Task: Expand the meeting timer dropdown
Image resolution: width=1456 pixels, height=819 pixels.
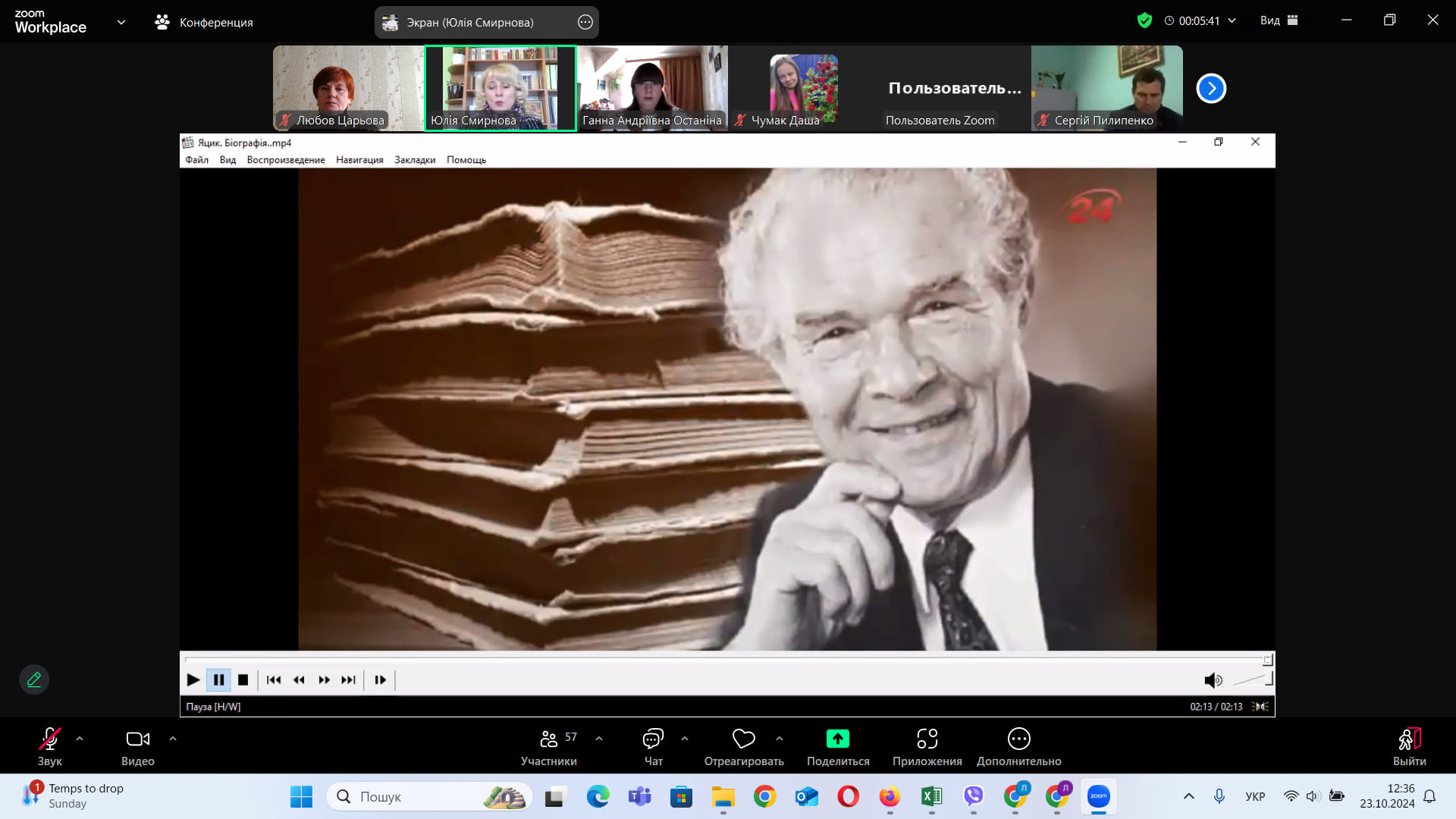Action: point(1232,20)
